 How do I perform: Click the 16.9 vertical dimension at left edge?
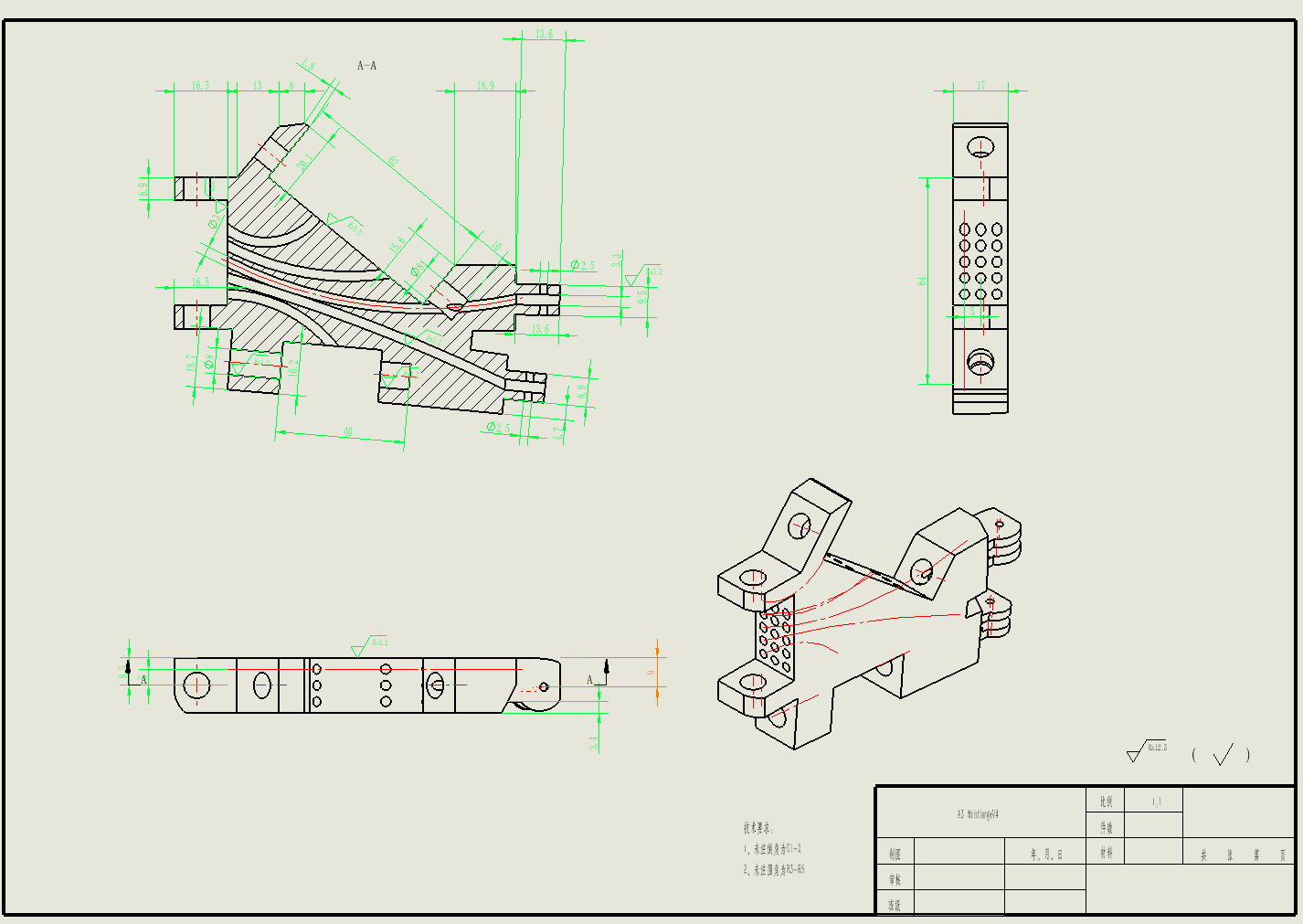[x=143, y=190]
